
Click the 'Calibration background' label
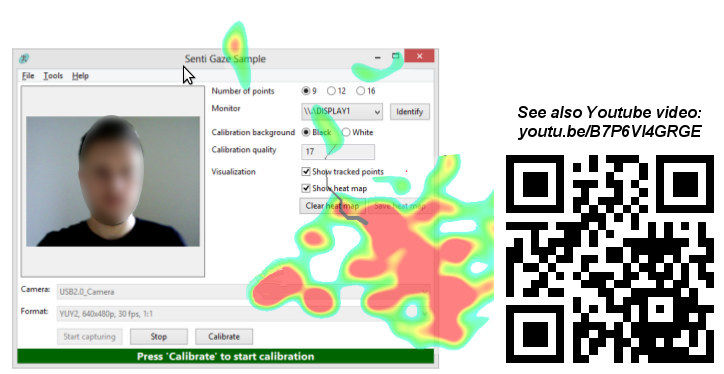tap(253, 133)
